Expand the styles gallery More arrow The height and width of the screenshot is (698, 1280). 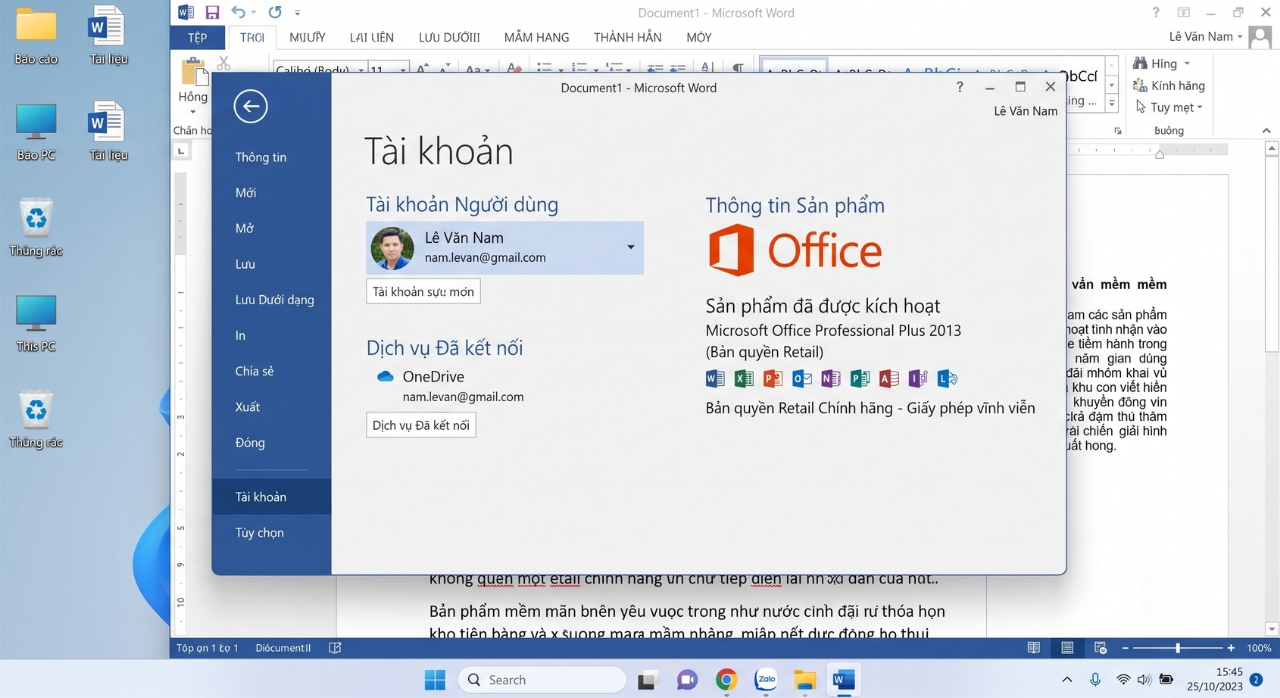coord(1112,104)
